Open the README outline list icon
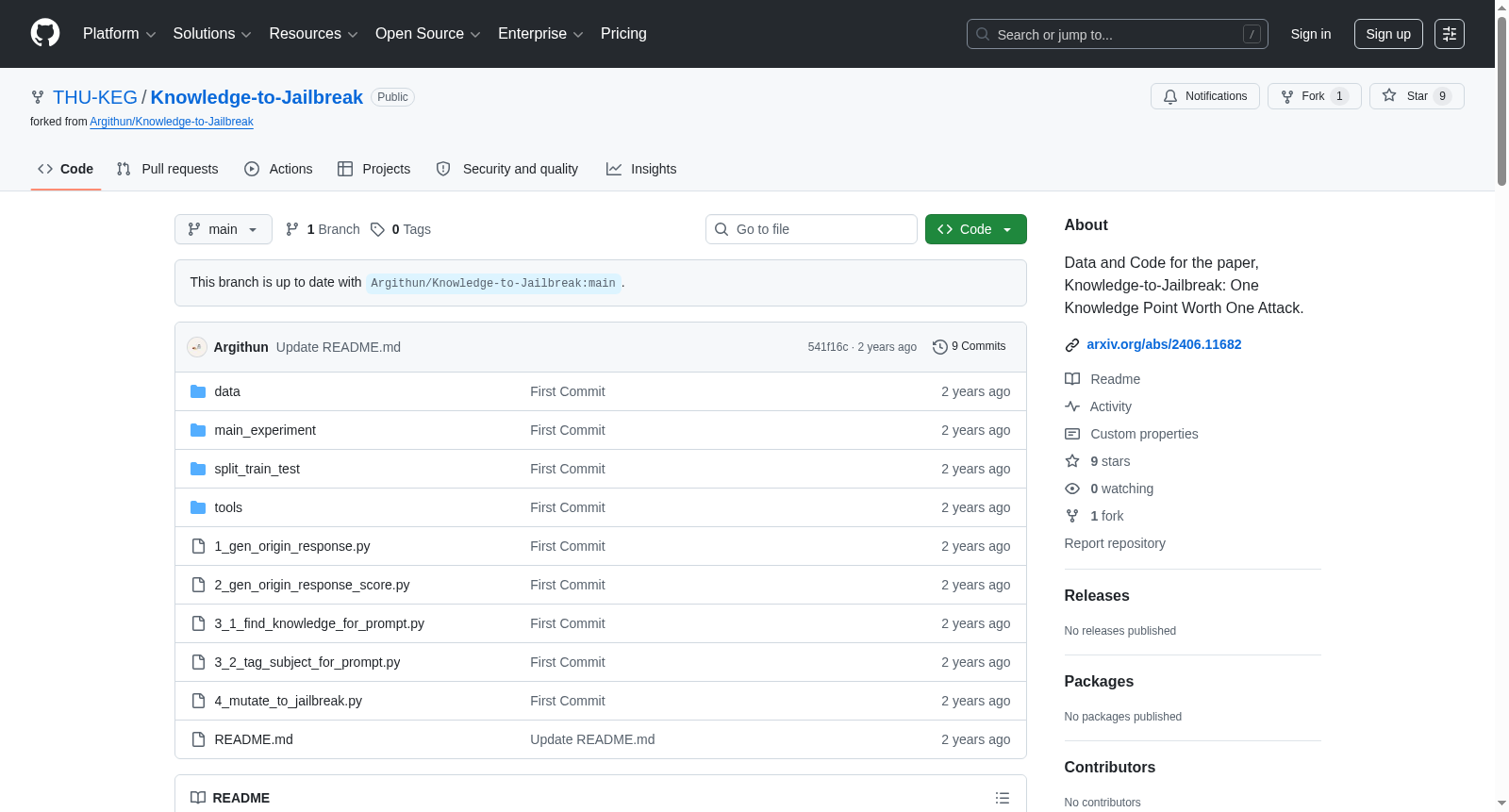 pyautogui.click(x=1003, y=798)
